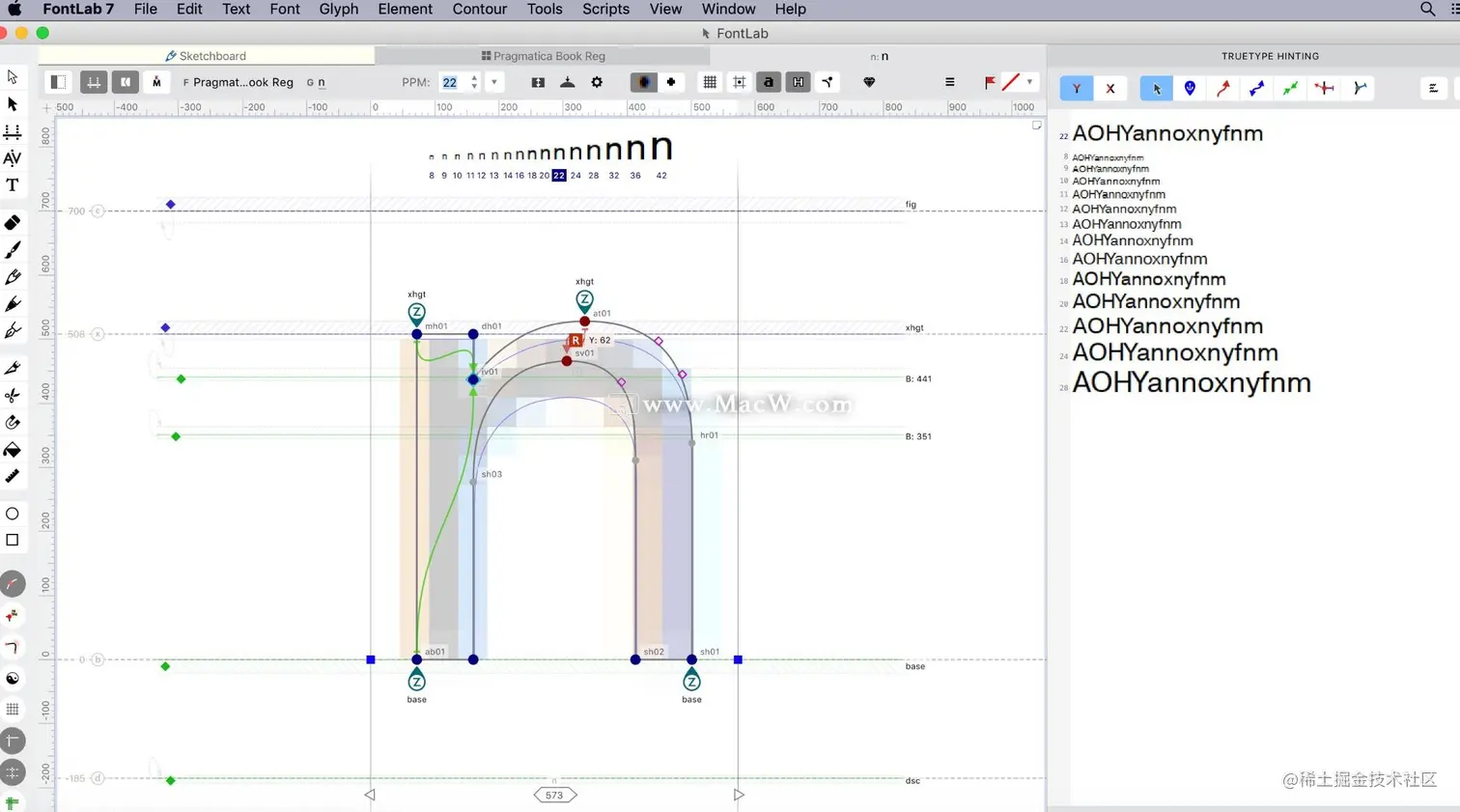Click the red slash color swatch
Viewport: 1460px width, 812px height.
[1011, 82]
